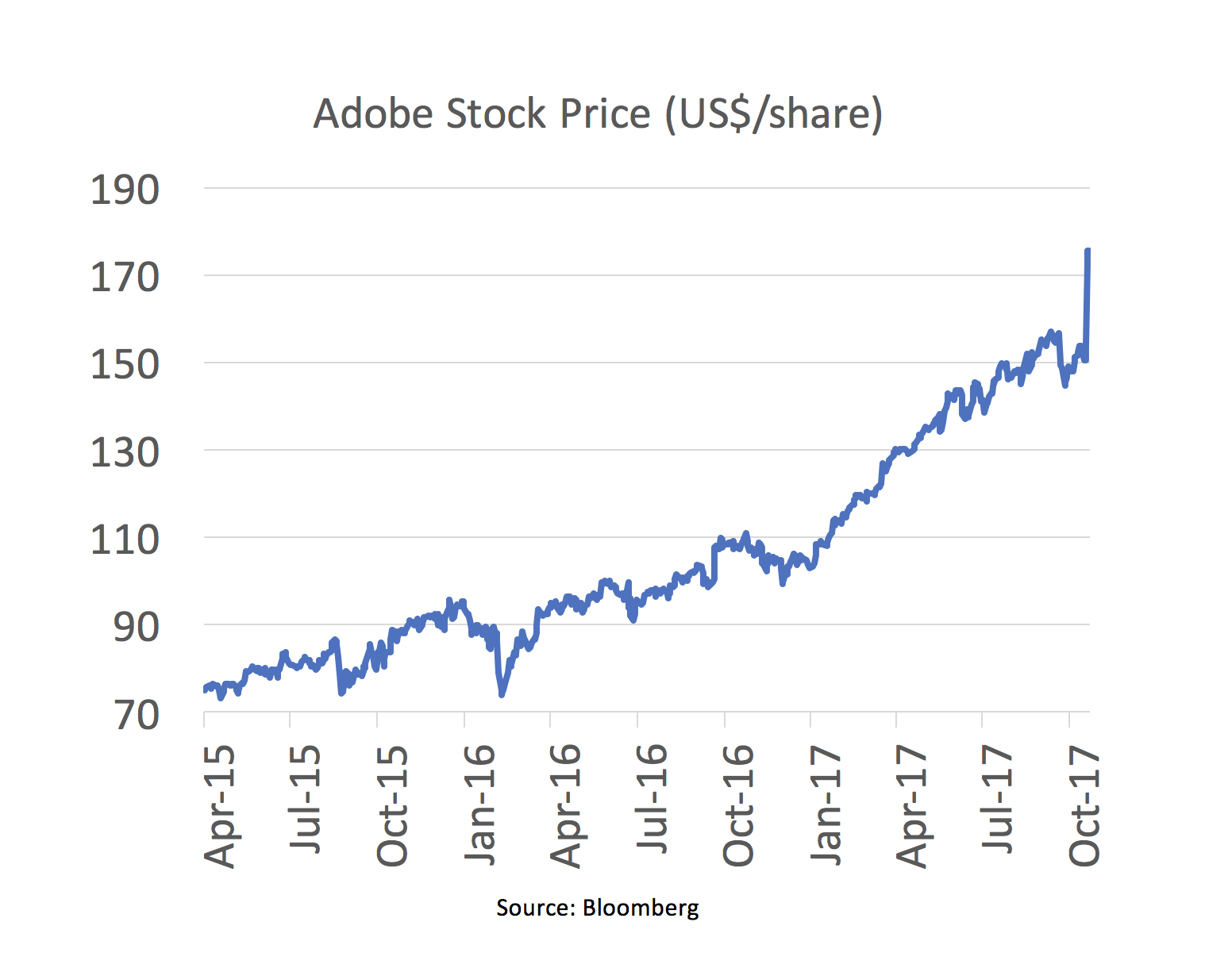
Task: Click the 70 y-axis label
Action: [x=136, y=714]
